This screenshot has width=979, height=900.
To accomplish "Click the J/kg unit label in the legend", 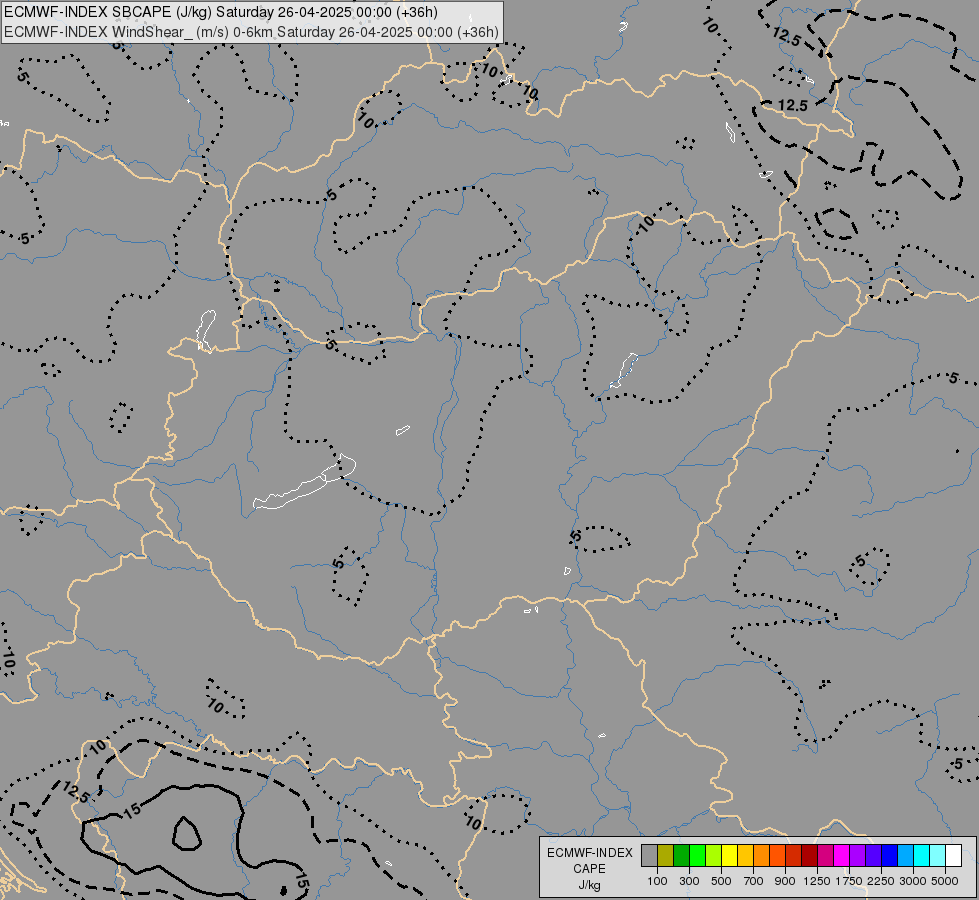I will pos(589,885).
